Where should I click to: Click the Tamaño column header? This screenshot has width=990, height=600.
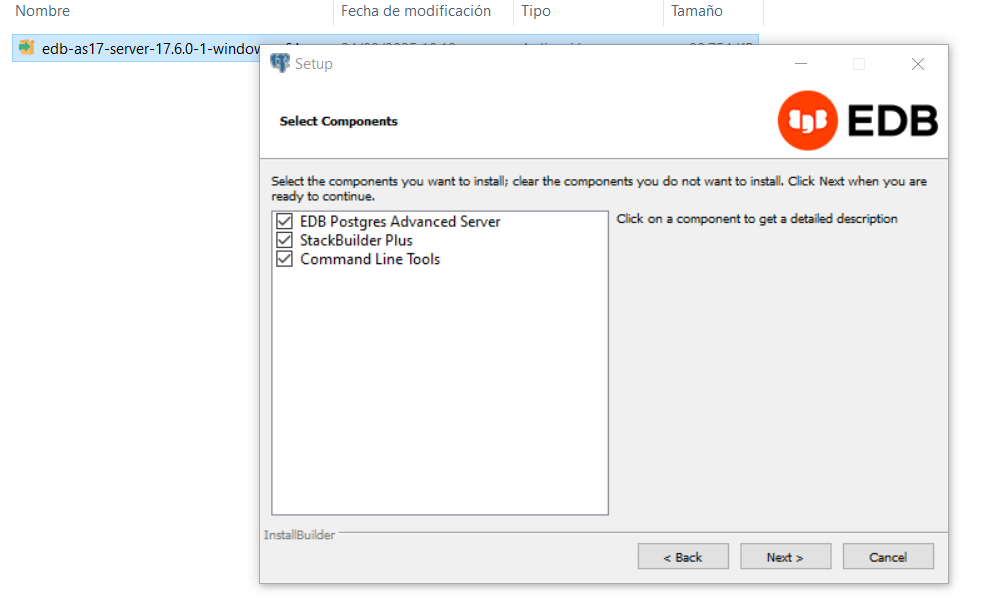697,11
